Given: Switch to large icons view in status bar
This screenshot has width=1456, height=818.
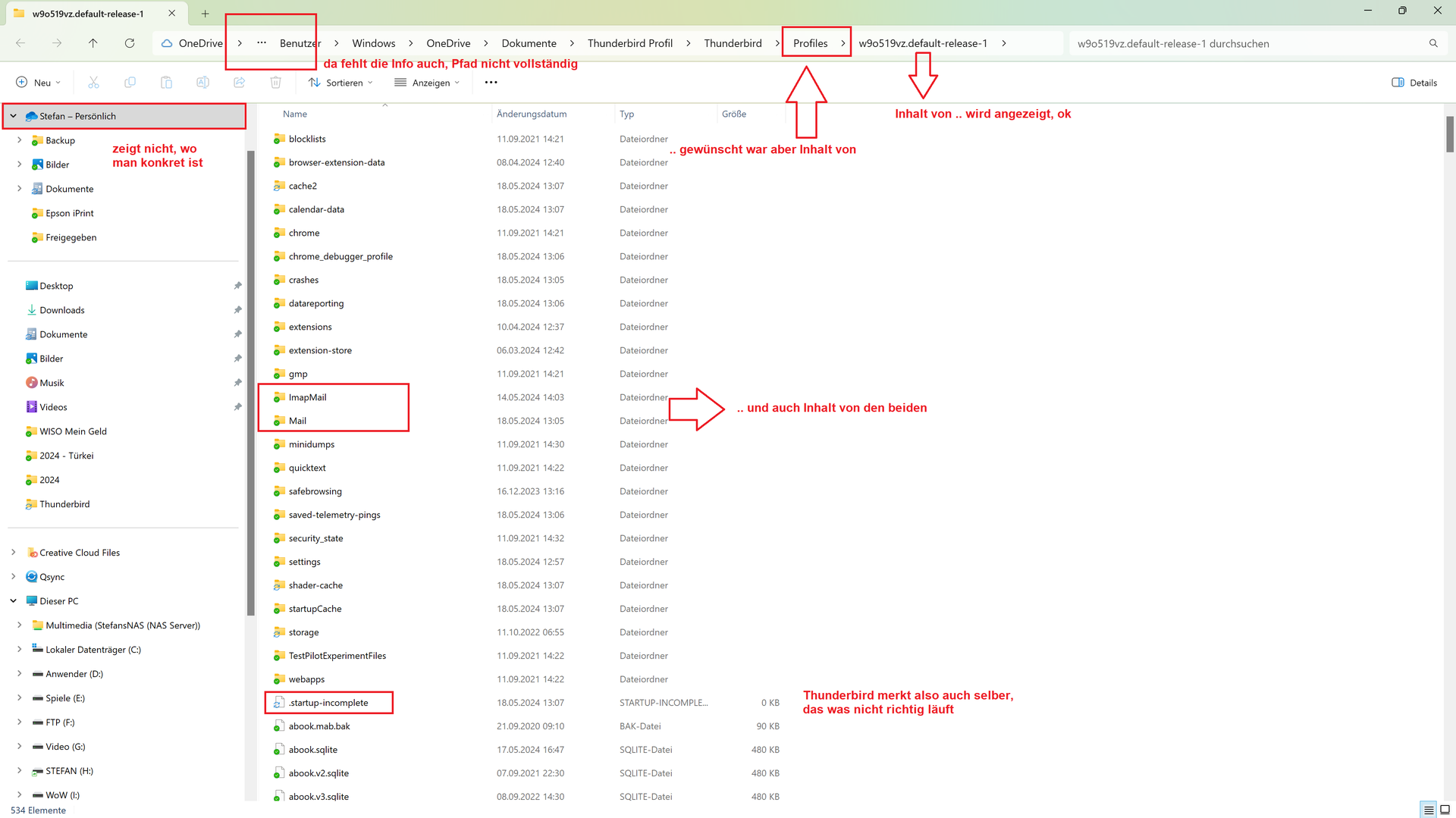Looking at the screenshot, I should tap(1445, 810).
